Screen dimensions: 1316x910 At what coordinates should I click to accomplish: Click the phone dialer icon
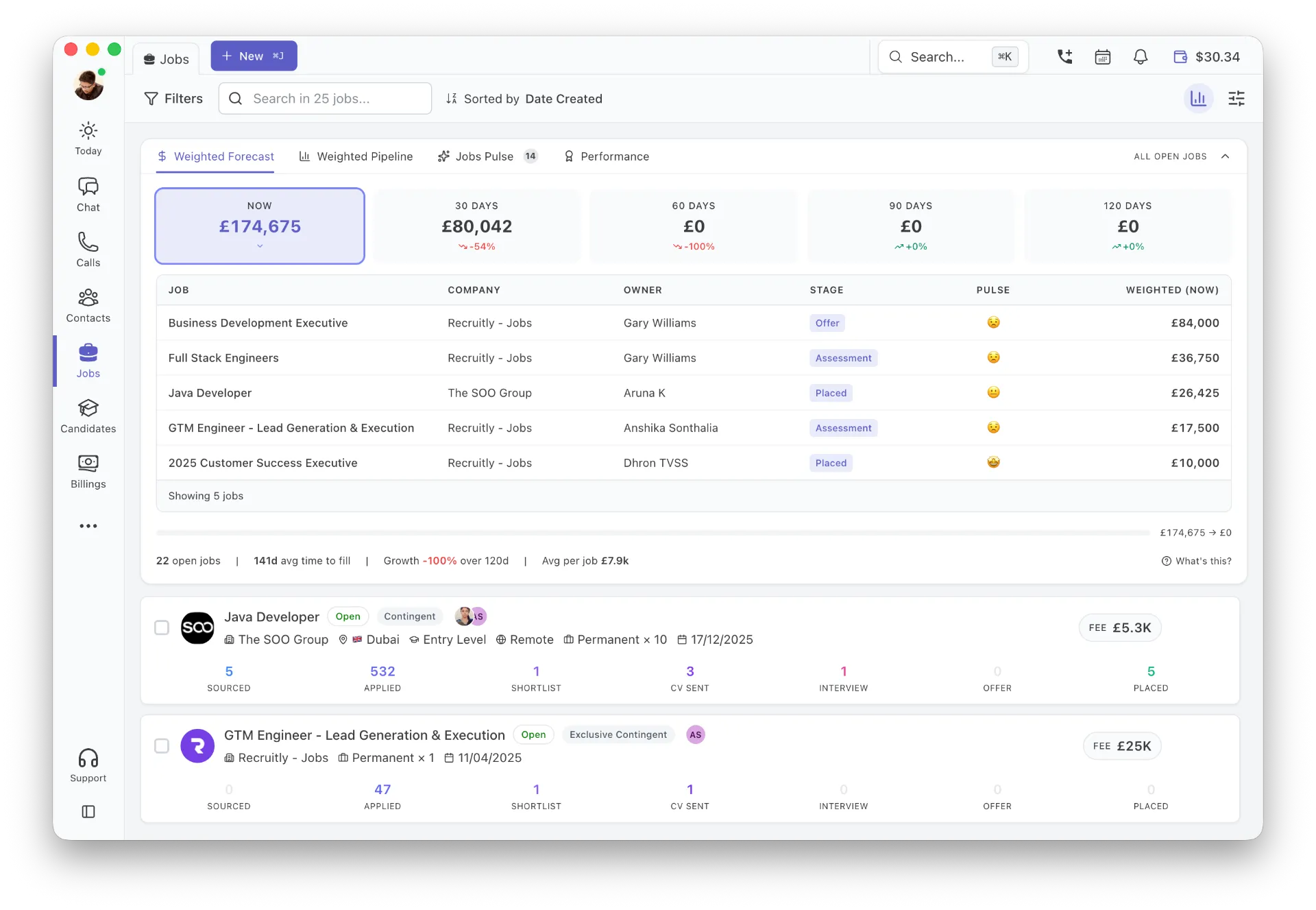1064,57
